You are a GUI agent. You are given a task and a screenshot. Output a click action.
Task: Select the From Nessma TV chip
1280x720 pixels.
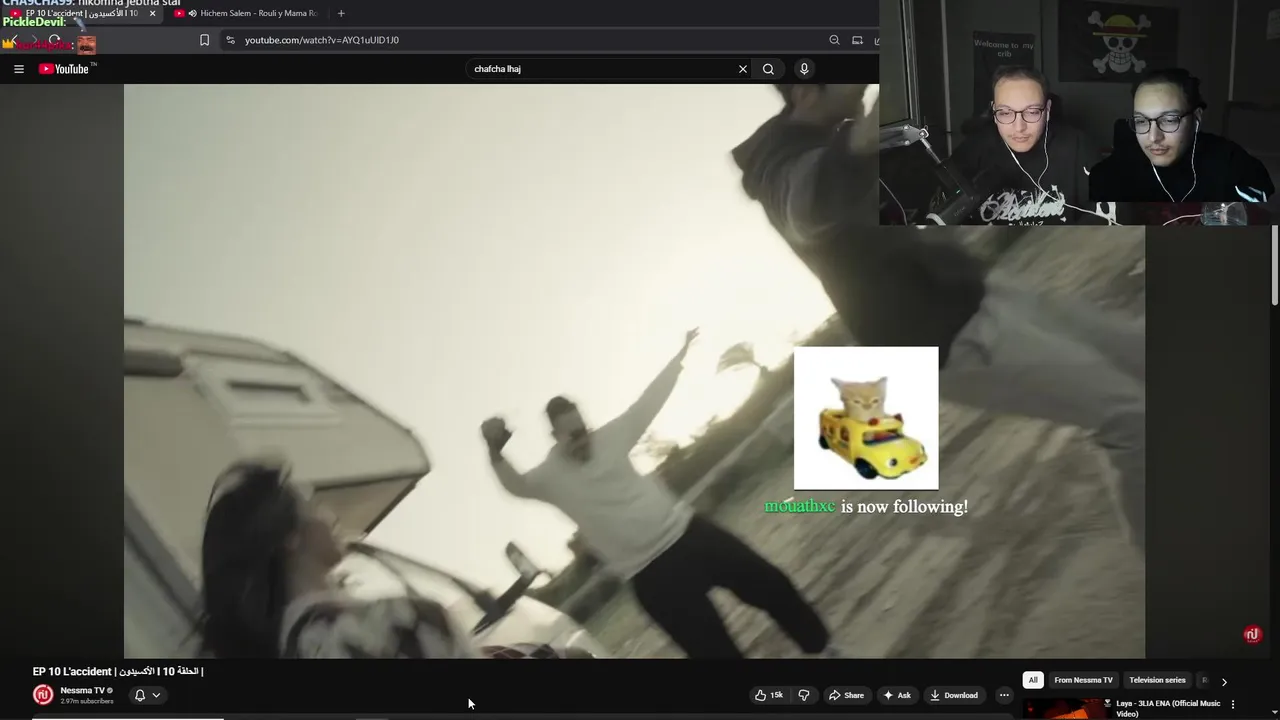click(1083, 680)
